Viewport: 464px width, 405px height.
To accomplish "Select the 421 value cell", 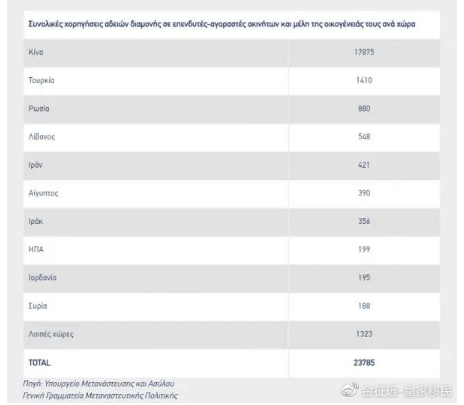I will pos(364,165).
